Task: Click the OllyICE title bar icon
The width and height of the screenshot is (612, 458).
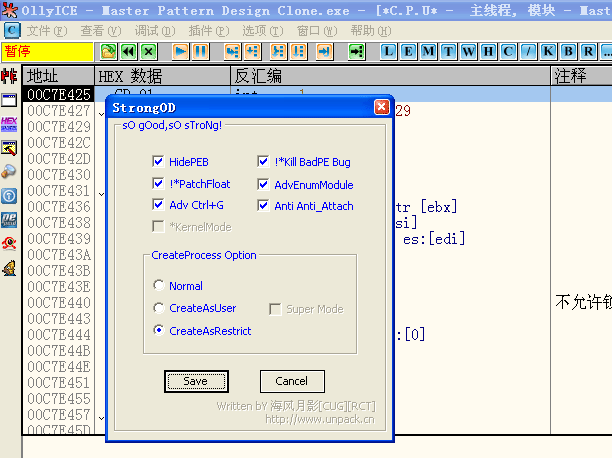Action: point(9,10)
